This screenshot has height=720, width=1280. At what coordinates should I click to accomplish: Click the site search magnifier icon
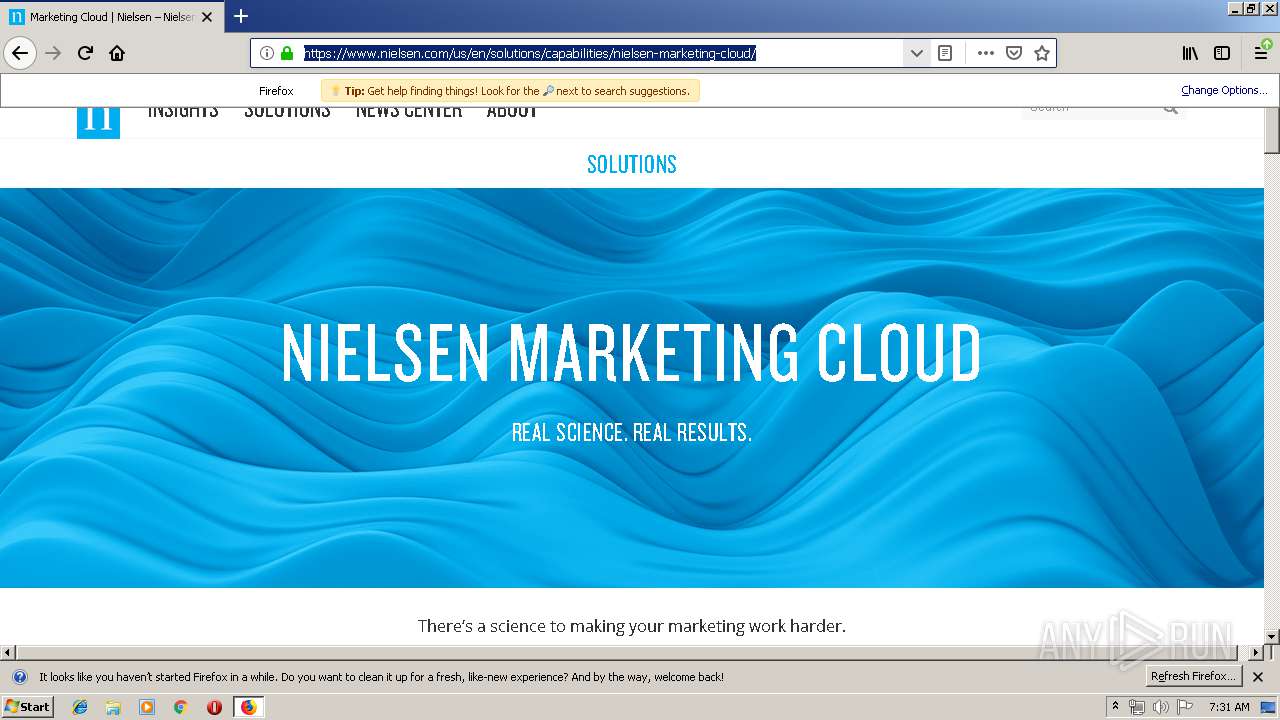tap(1171, 110)
